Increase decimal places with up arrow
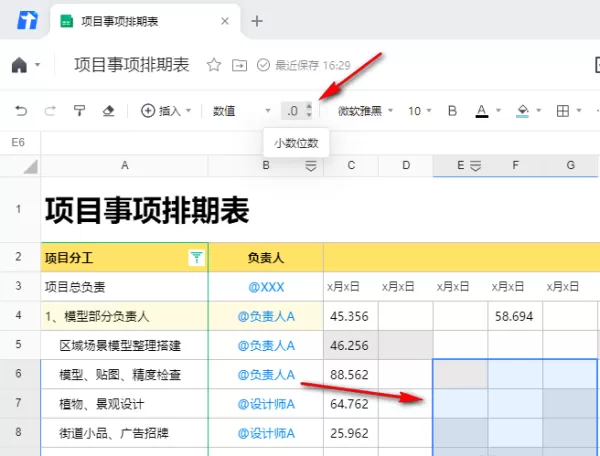Viewport: 600px width, 456px height. click(x=309, y=107)
